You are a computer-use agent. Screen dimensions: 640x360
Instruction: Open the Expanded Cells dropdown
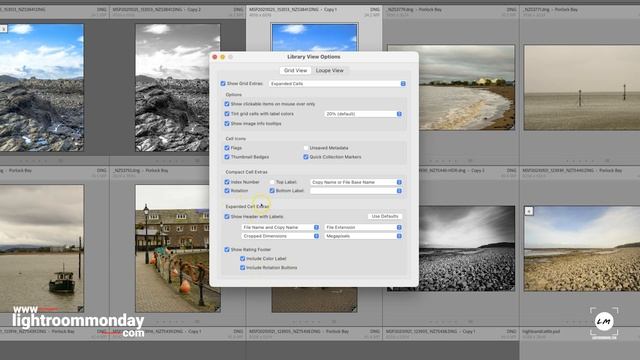337,83
